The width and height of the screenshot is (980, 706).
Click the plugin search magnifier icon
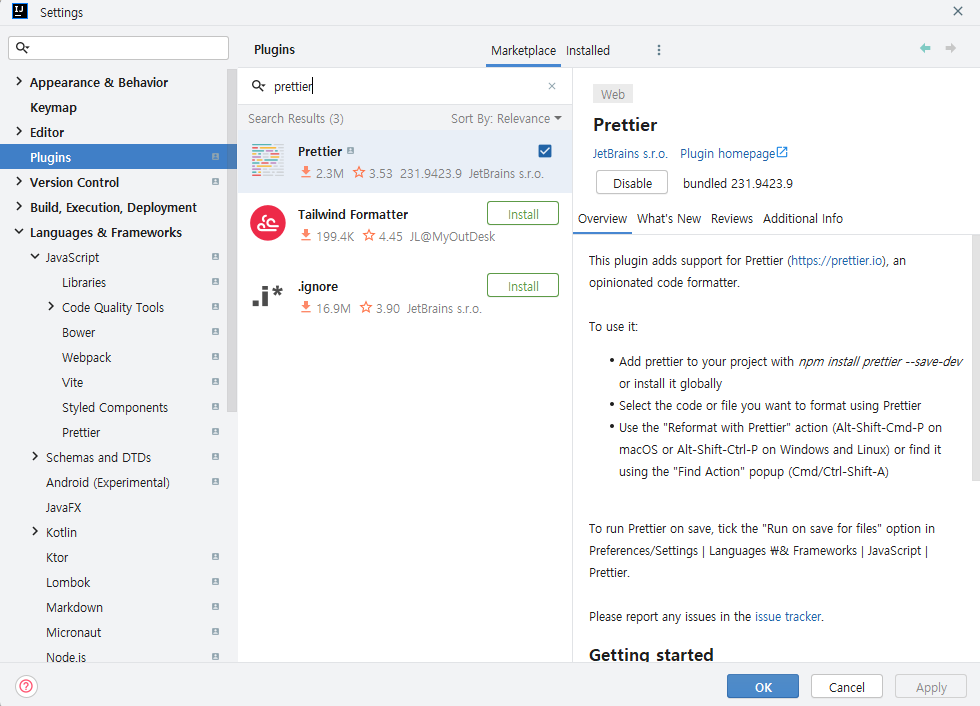pos(258,86)
